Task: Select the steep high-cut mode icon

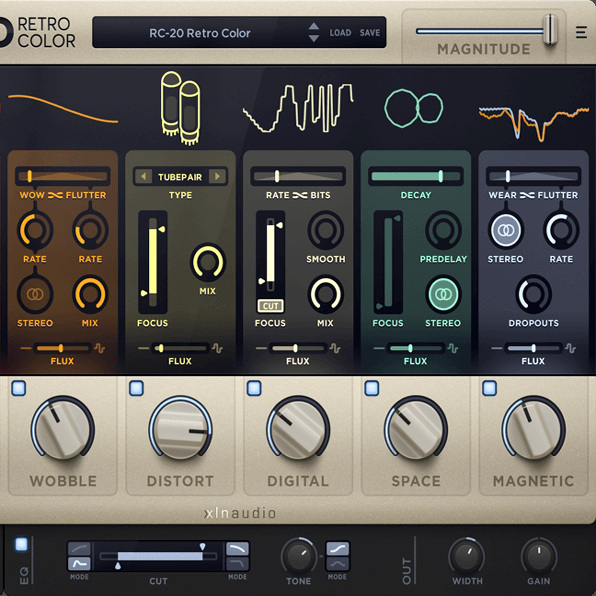Action: pos(238,564)
